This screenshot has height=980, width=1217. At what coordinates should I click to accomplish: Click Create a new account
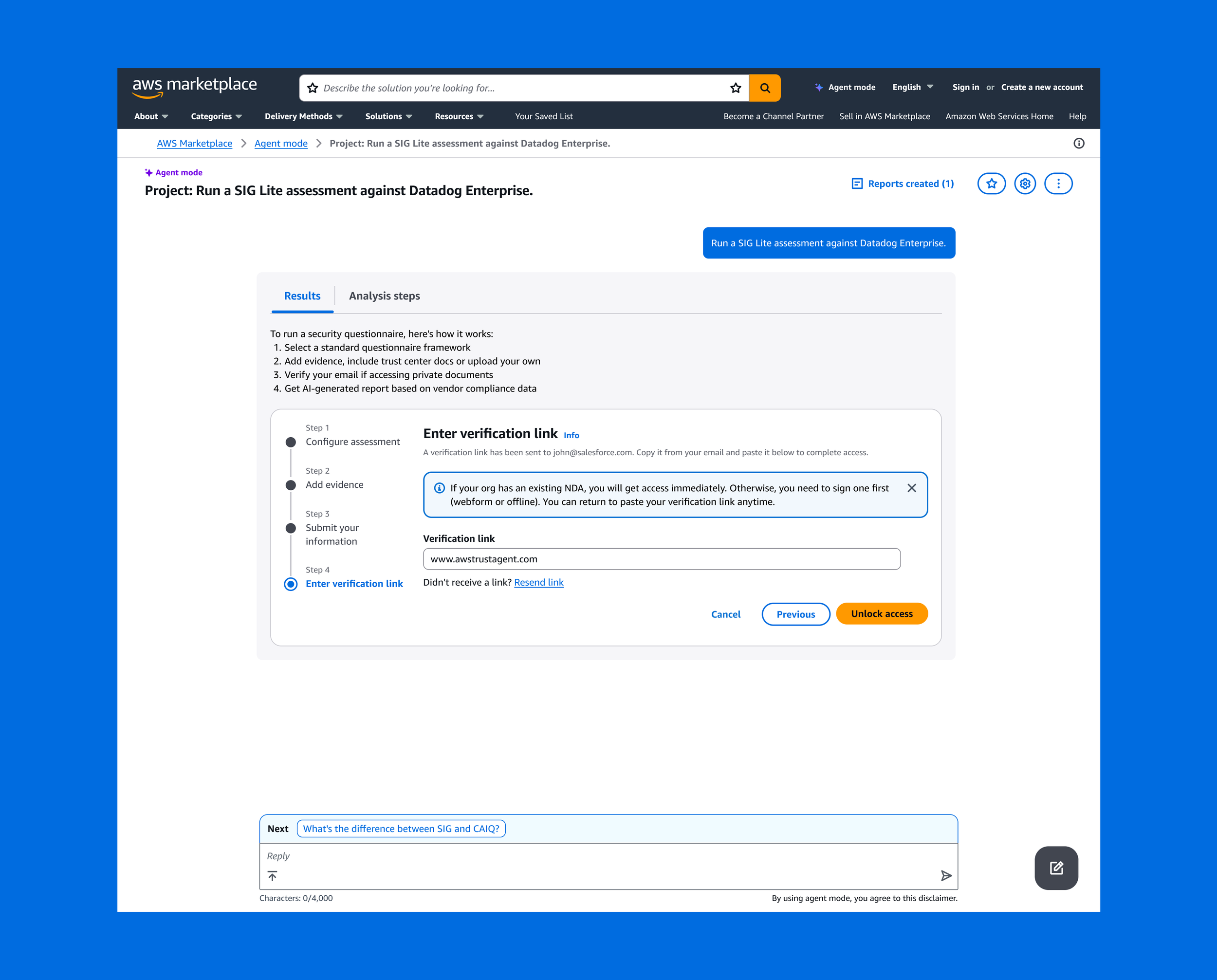coord(1042,87)
